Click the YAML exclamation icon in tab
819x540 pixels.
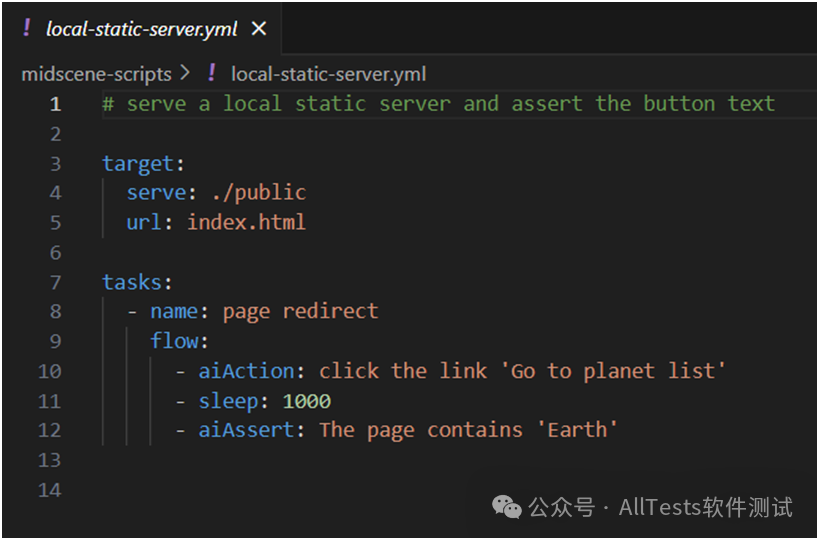pos(27,28)
